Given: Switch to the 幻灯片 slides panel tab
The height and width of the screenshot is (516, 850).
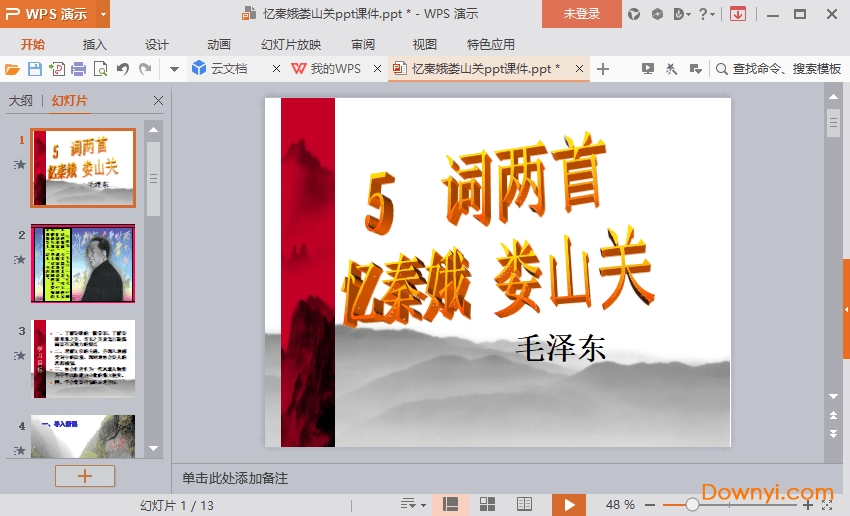Looking at the screenshot, I should pyautogui.click(x=69, y=101).
